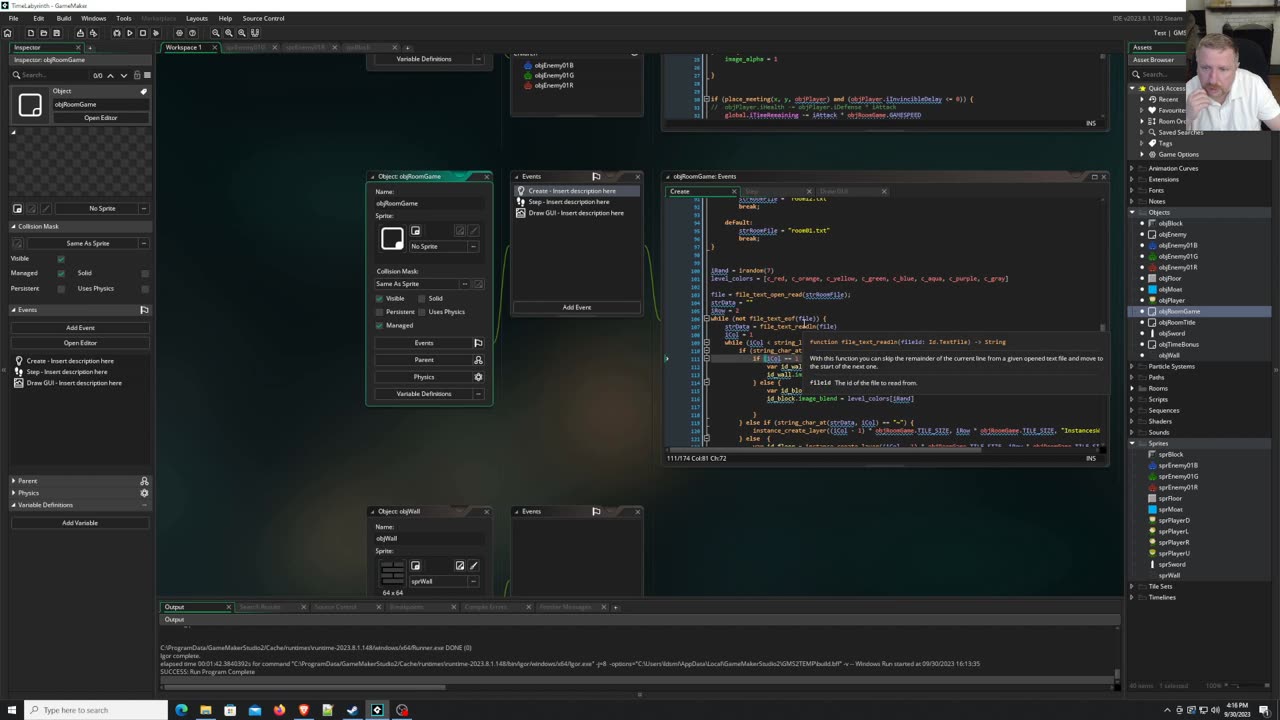Toggle Uses Physics checkbox in objRoomGame editor

421,312
